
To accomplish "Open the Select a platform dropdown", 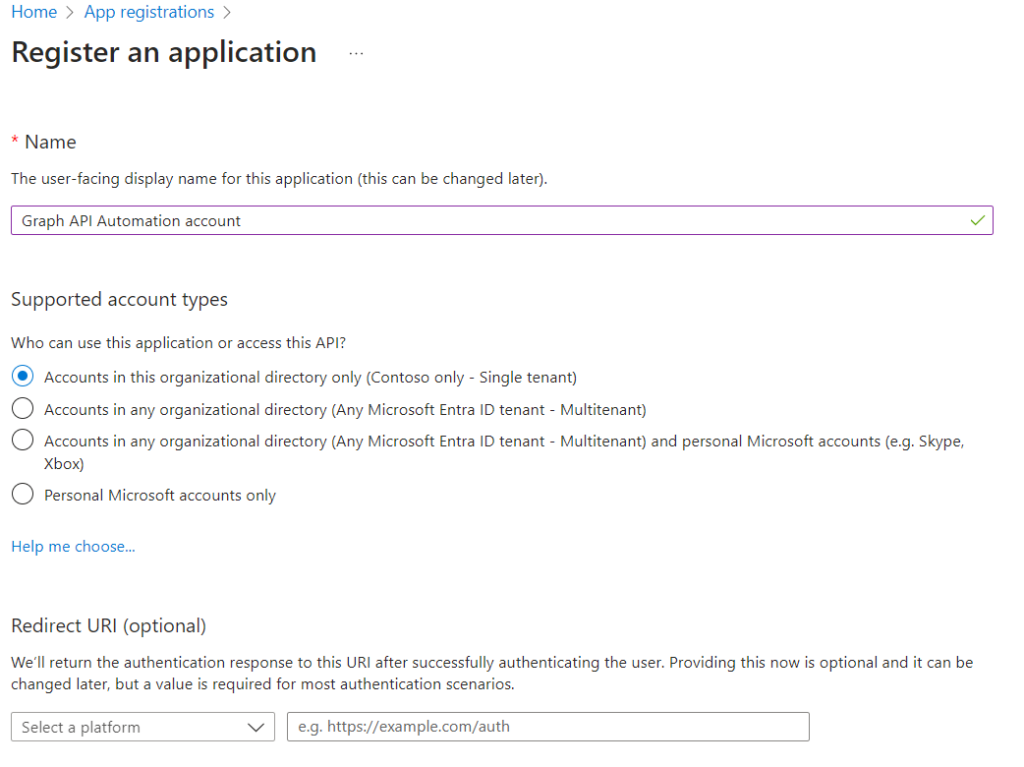I will 143,727.
